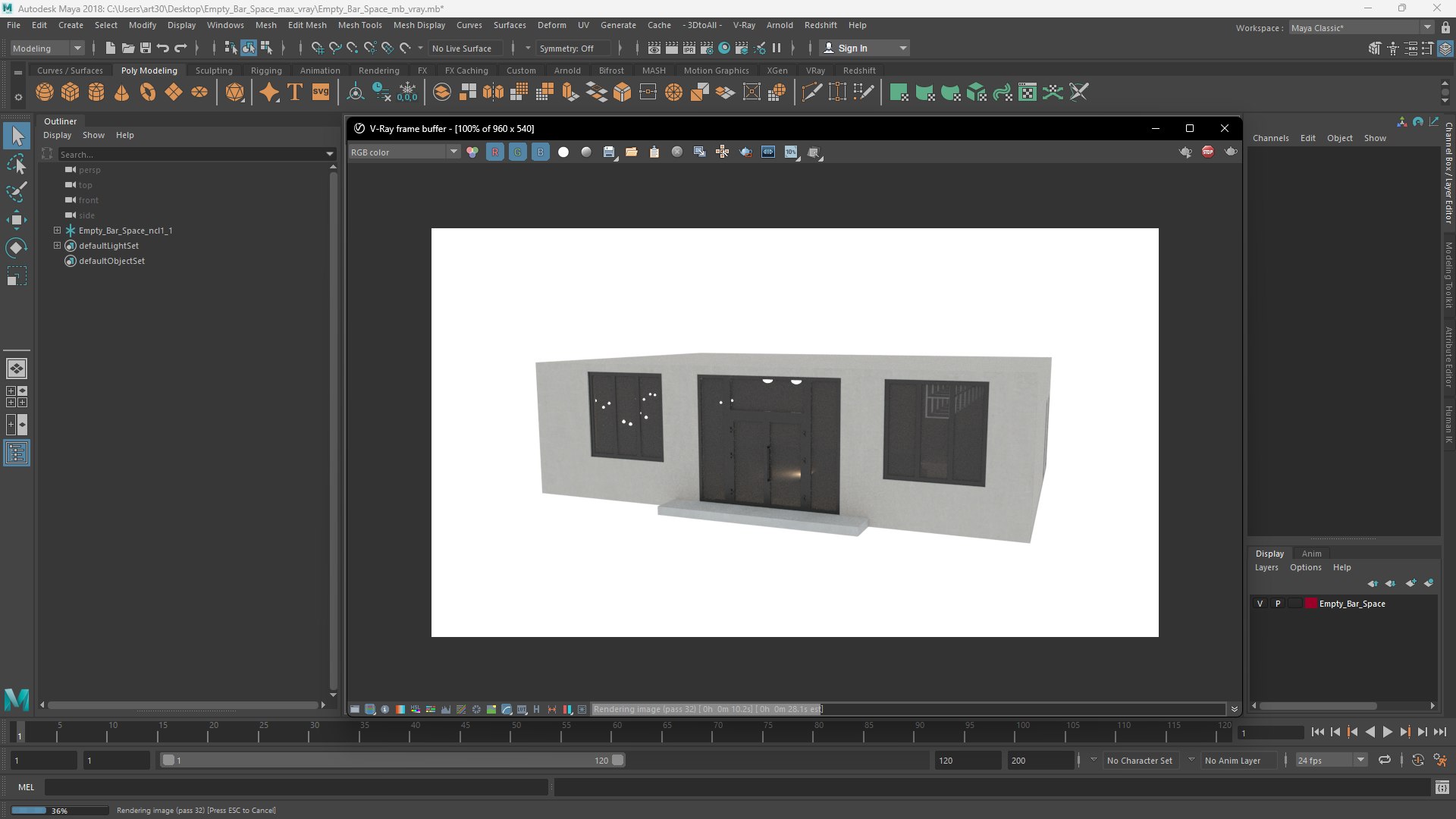Click the SVG import shelf icon
This screenshot has height=819, width=1456.
coord(321,93)
